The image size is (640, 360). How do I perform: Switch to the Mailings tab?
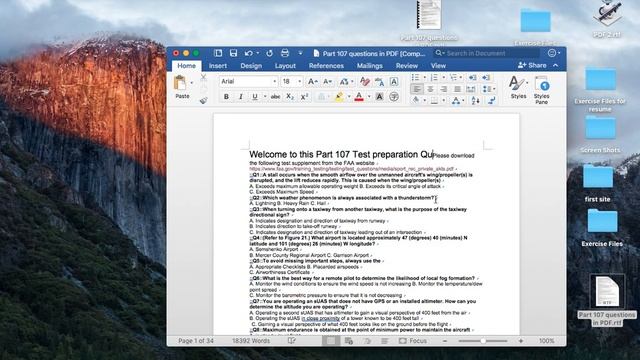tap(370, 66)
